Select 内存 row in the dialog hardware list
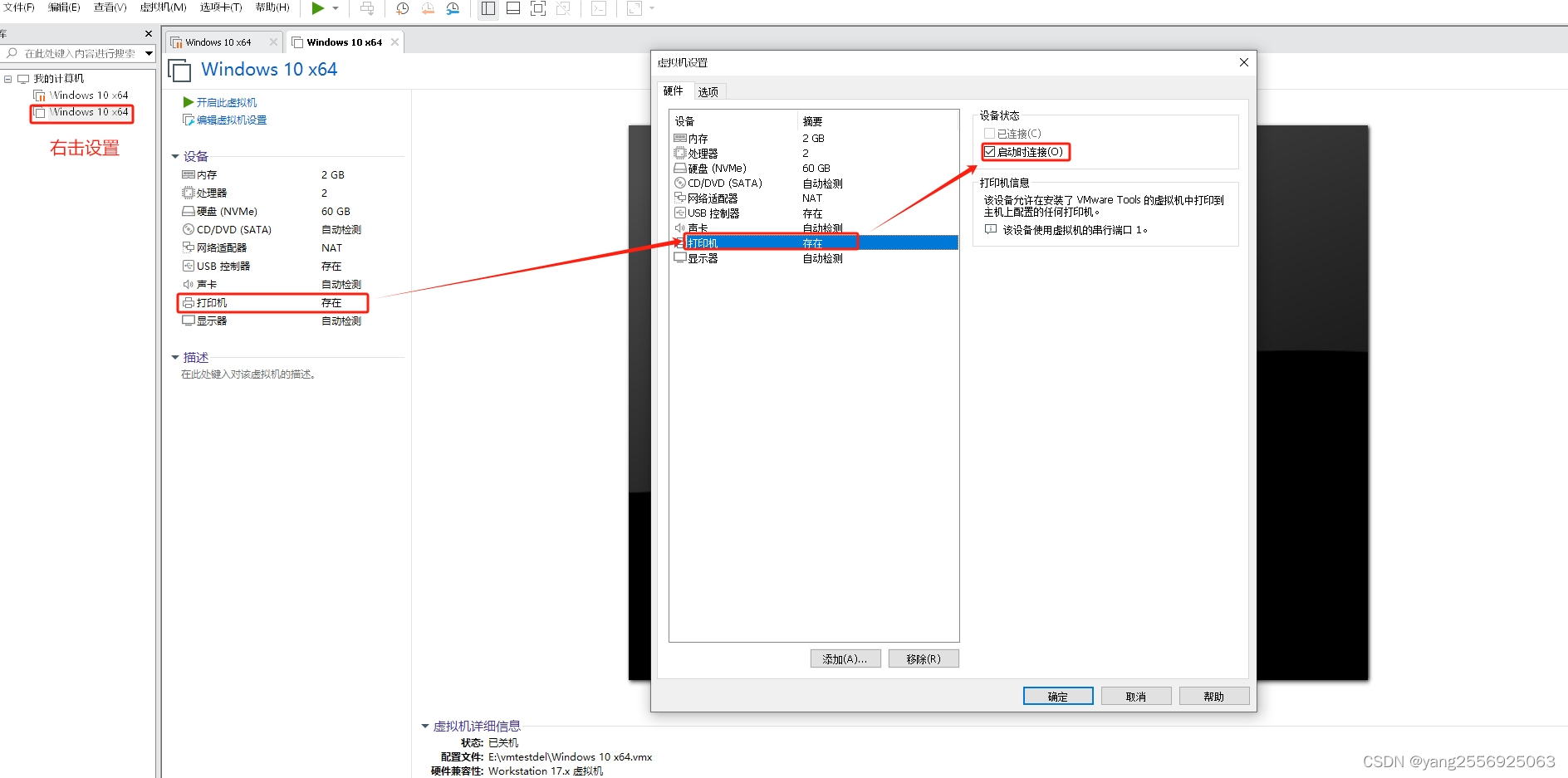Viewport: 1568px width, 778px height. 814,139
